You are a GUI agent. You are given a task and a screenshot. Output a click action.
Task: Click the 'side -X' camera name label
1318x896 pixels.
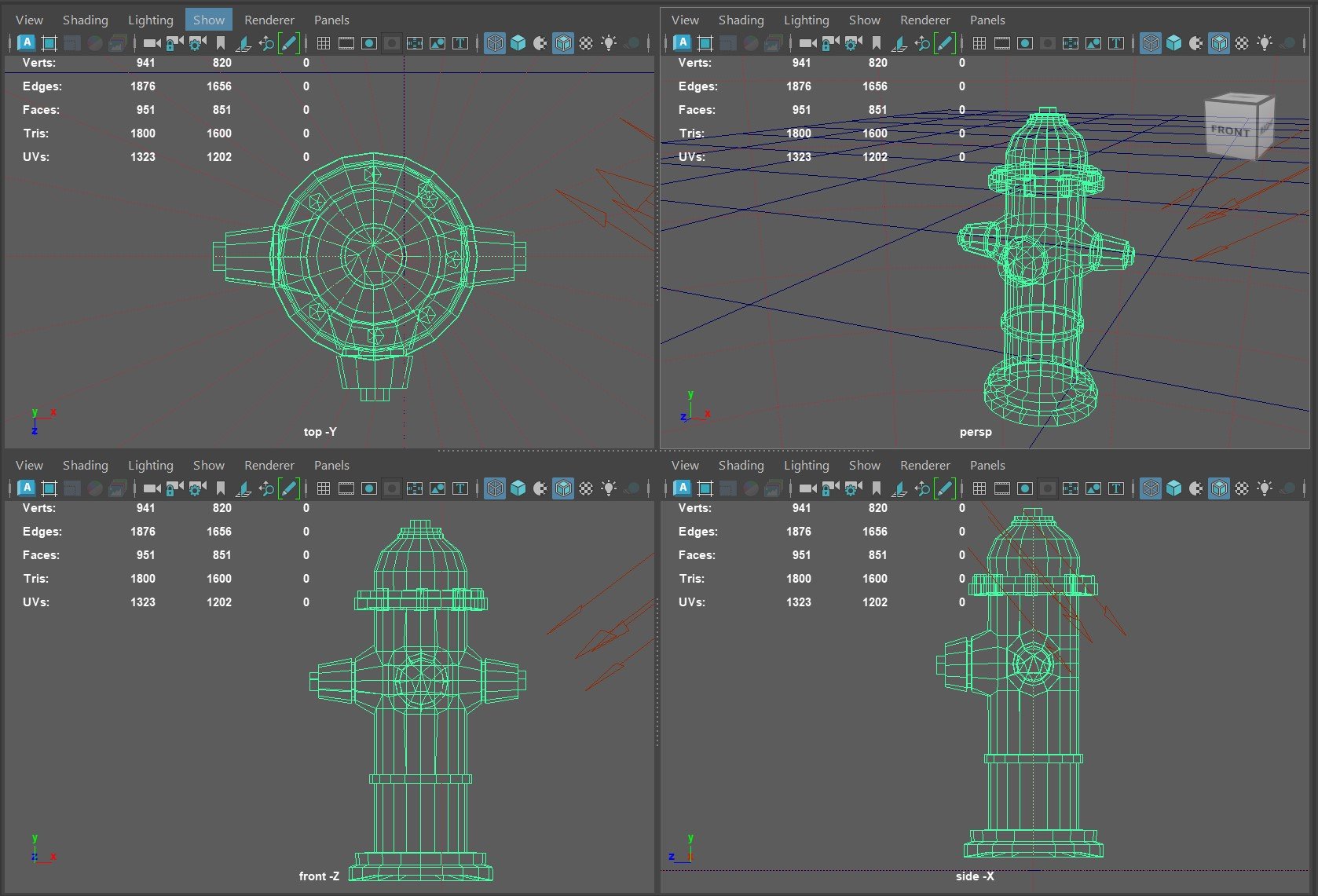(976, 876)
